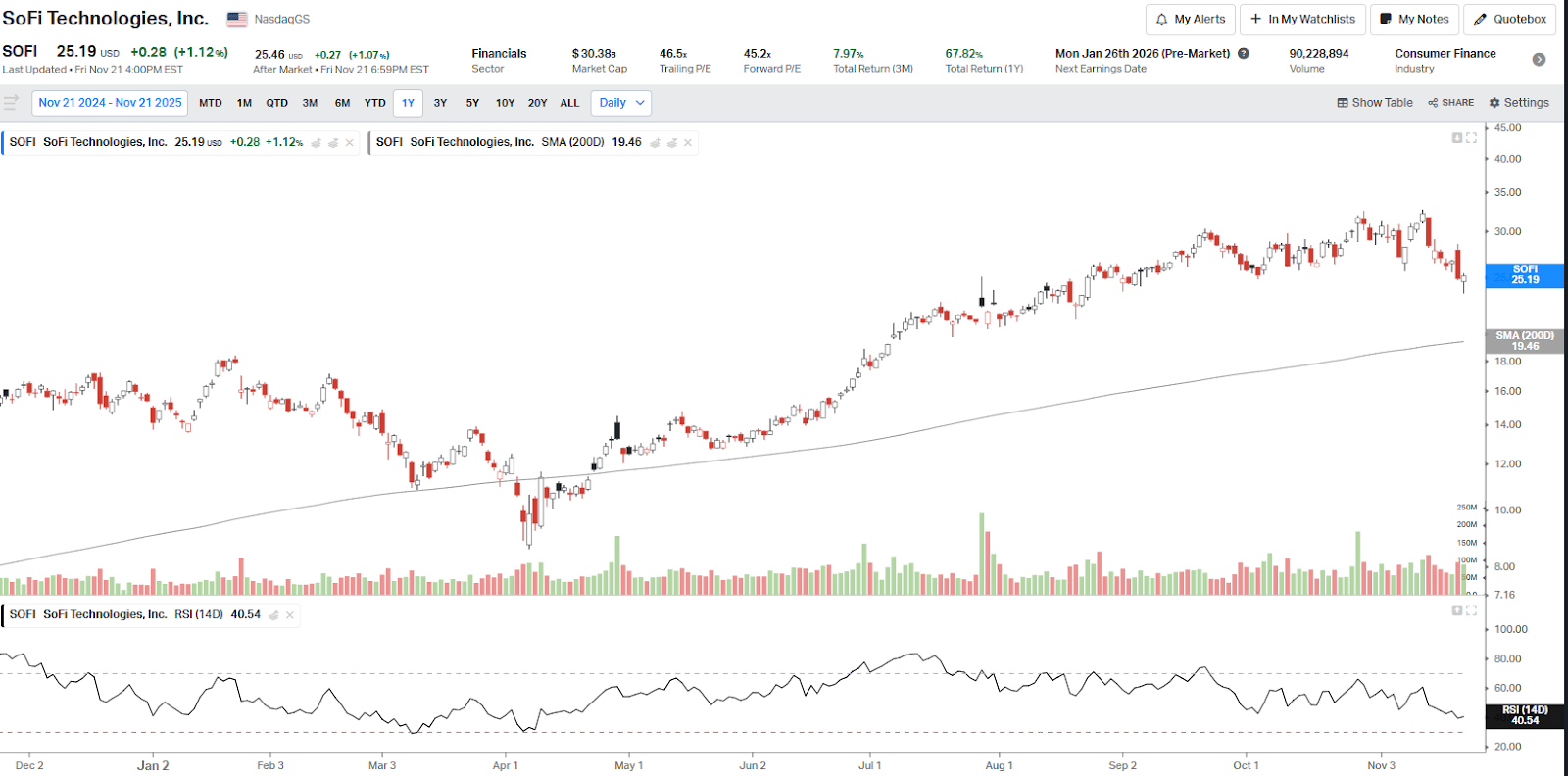Click first layer icon on SOFI price legend
The height and width of the screenshot is (776, 1568).
coord(317,143)
